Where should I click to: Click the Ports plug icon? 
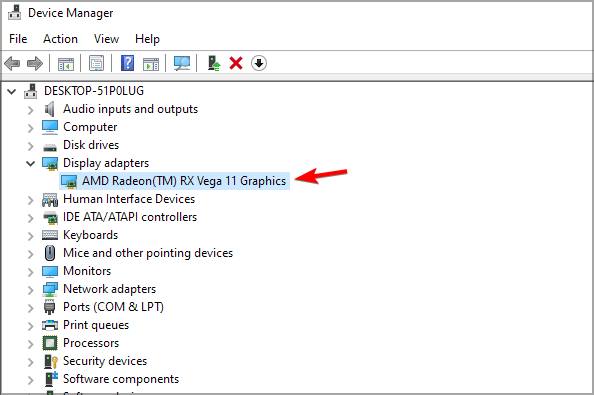50,307
